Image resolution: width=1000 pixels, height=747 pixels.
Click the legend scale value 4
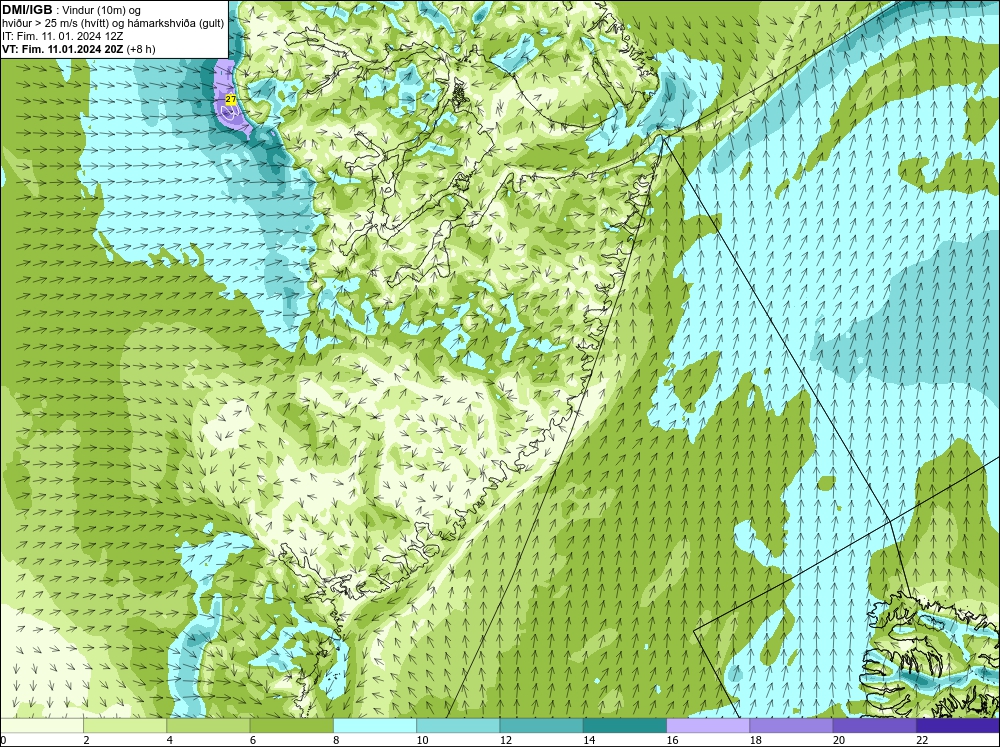coord(170,740)
